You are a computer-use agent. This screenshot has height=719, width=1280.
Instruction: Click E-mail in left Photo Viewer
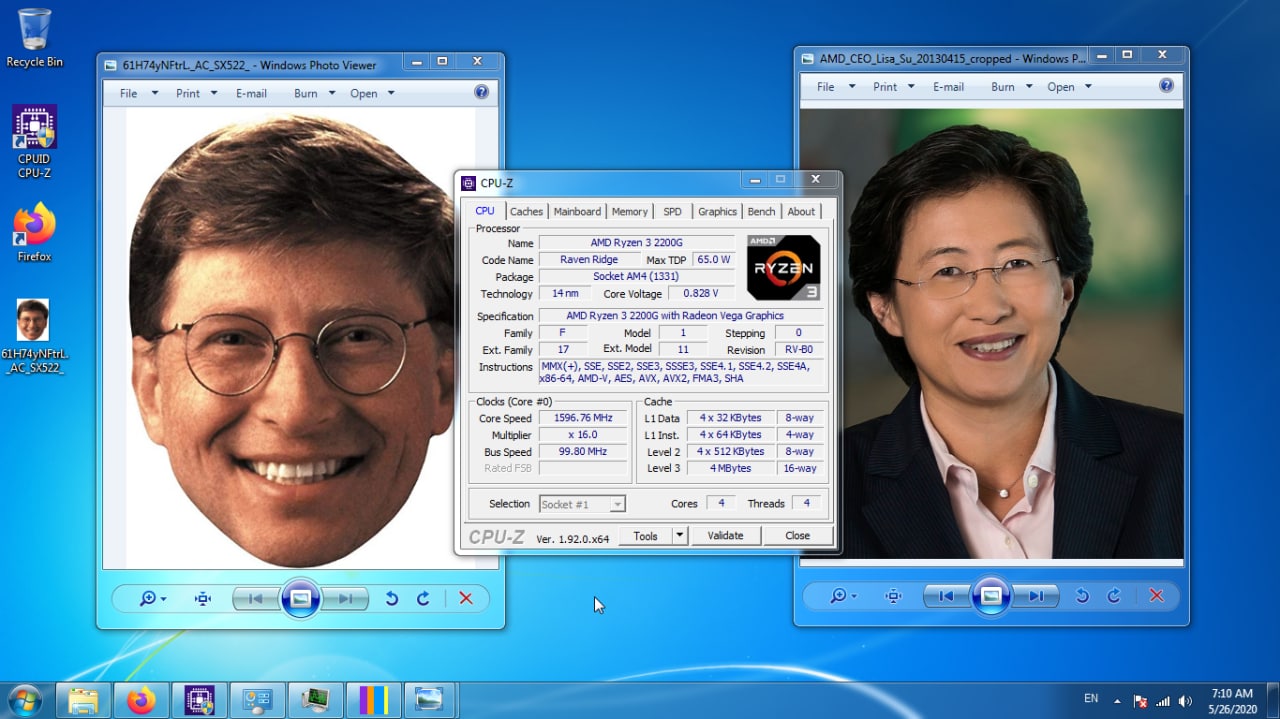pyautogui.click(x=251, y=93)
